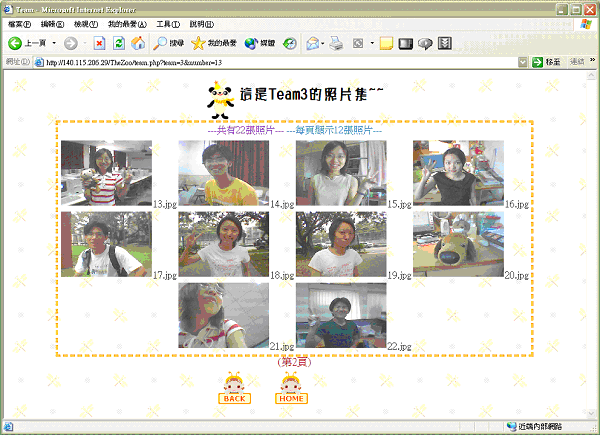Viewport: 600px width, 435px height.
Task: Refresh the page with the toolbar icon
Action: [118, 44]
